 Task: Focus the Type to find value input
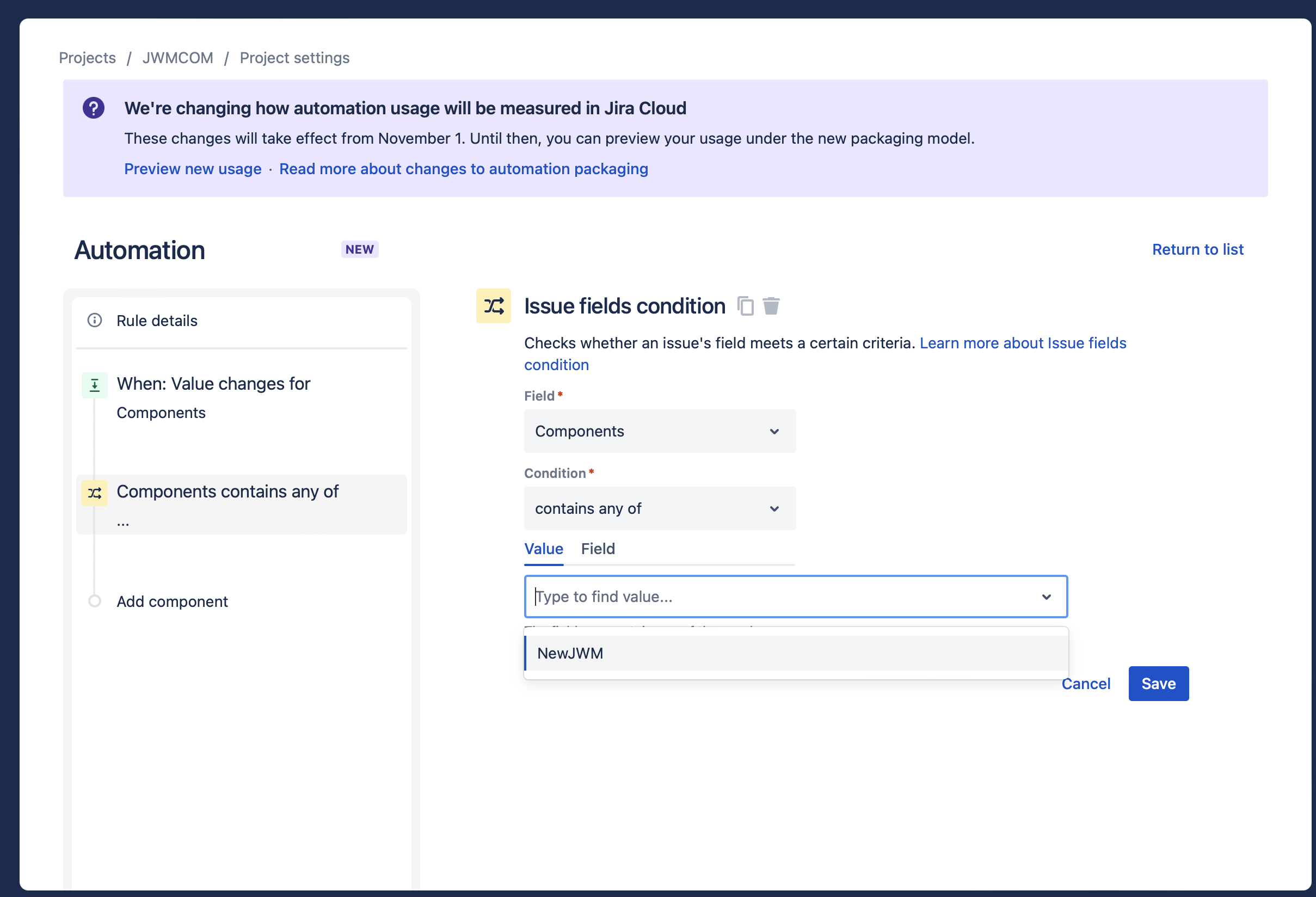pyautogui.click(x=782, y=597)
